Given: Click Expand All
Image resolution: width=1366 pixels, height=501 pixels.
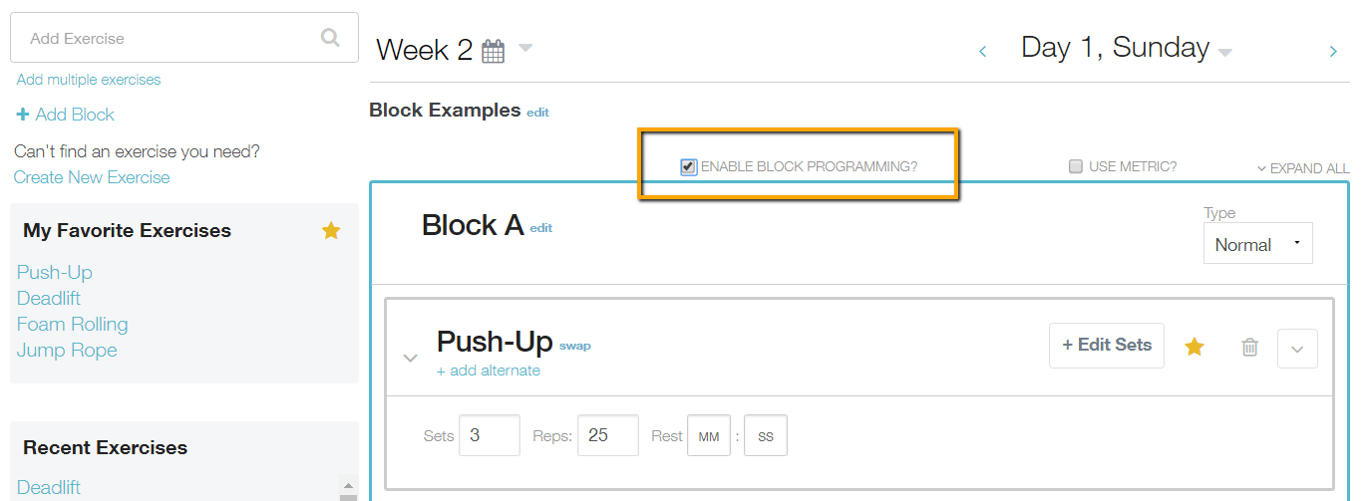Looking at the screenshot, I should [x=1303, y=169].
